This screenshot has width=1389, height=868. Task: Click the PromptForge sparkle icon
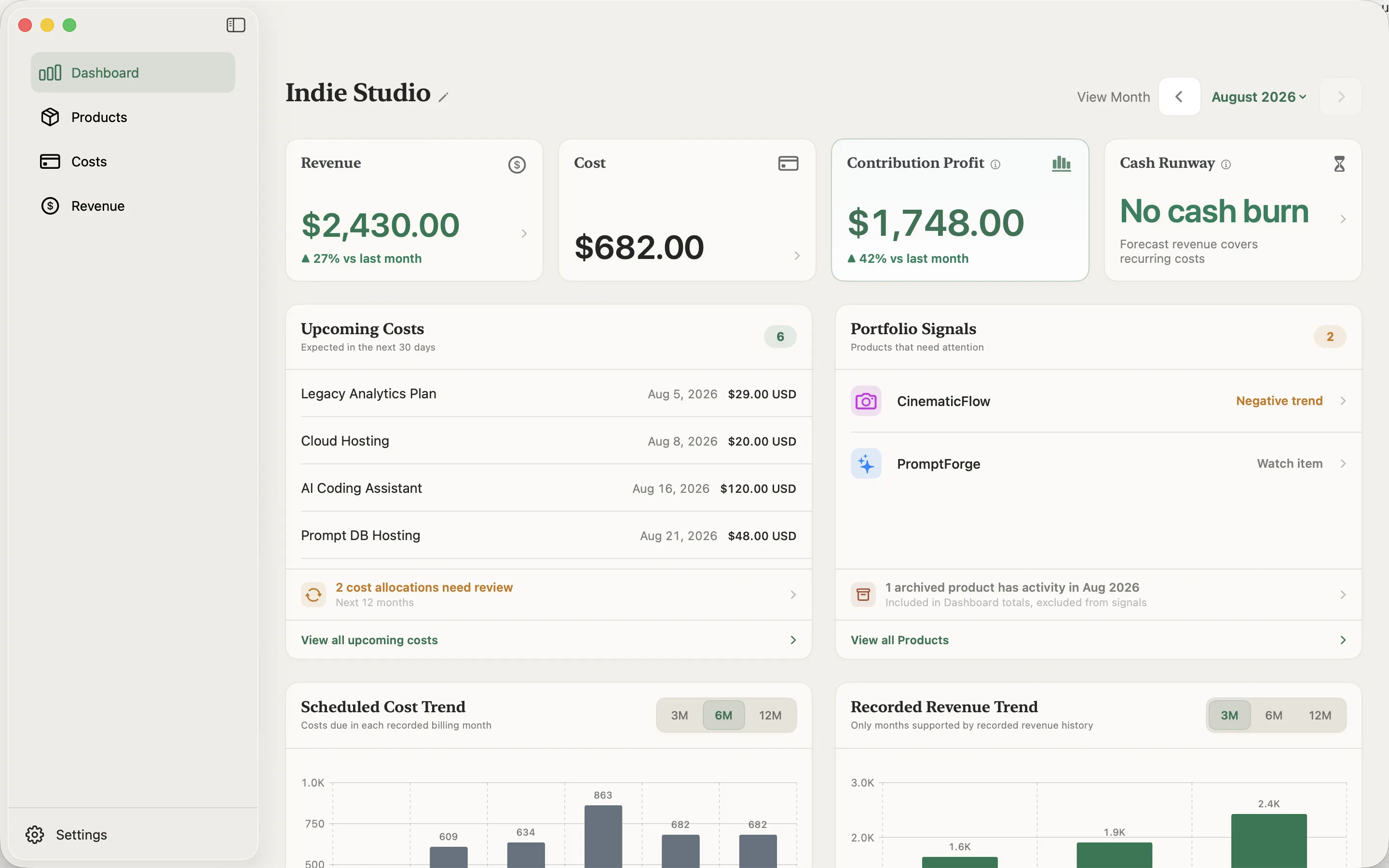866,463
